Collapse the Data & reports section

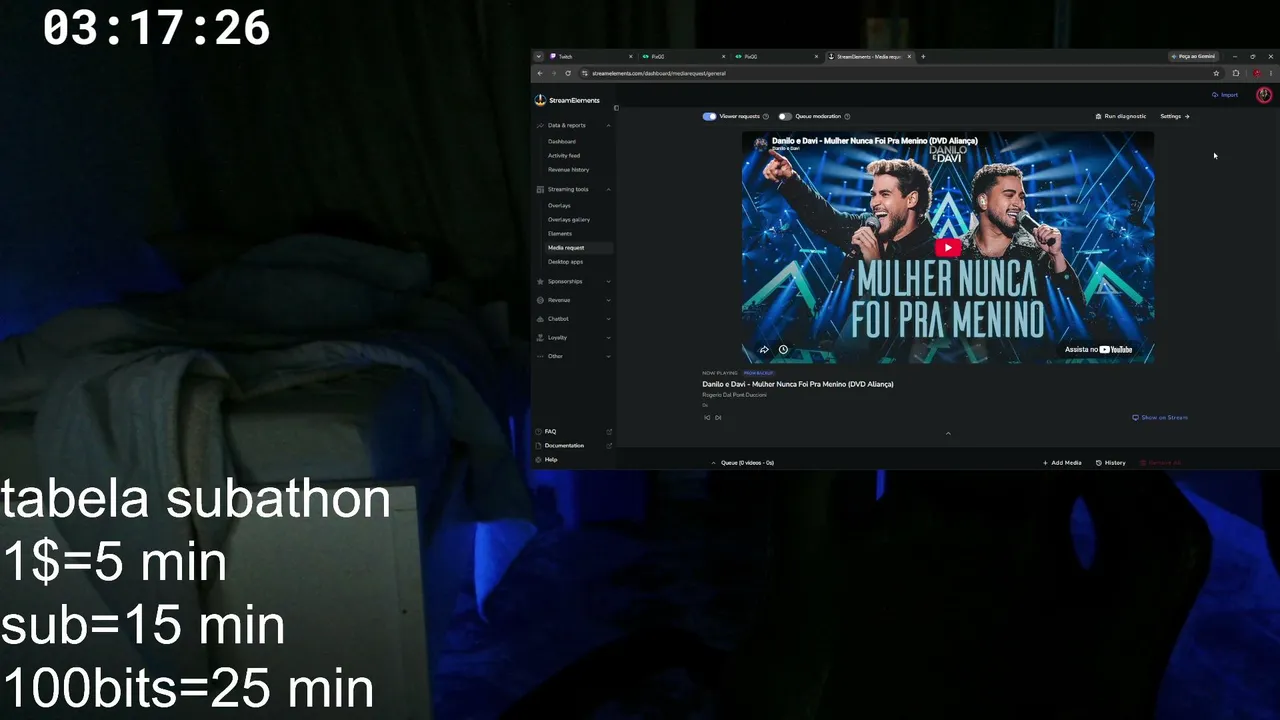pos(608,125)
